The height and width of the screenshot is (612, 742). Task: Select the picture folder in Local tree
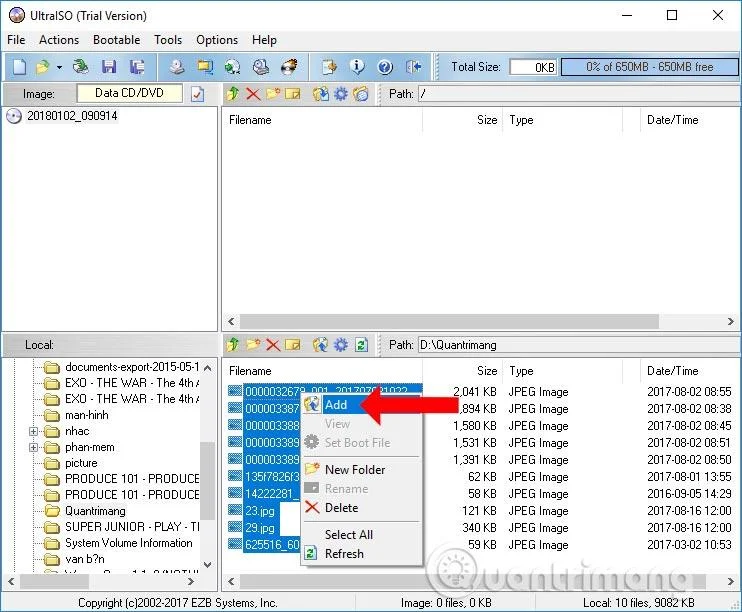click(81, 463)
